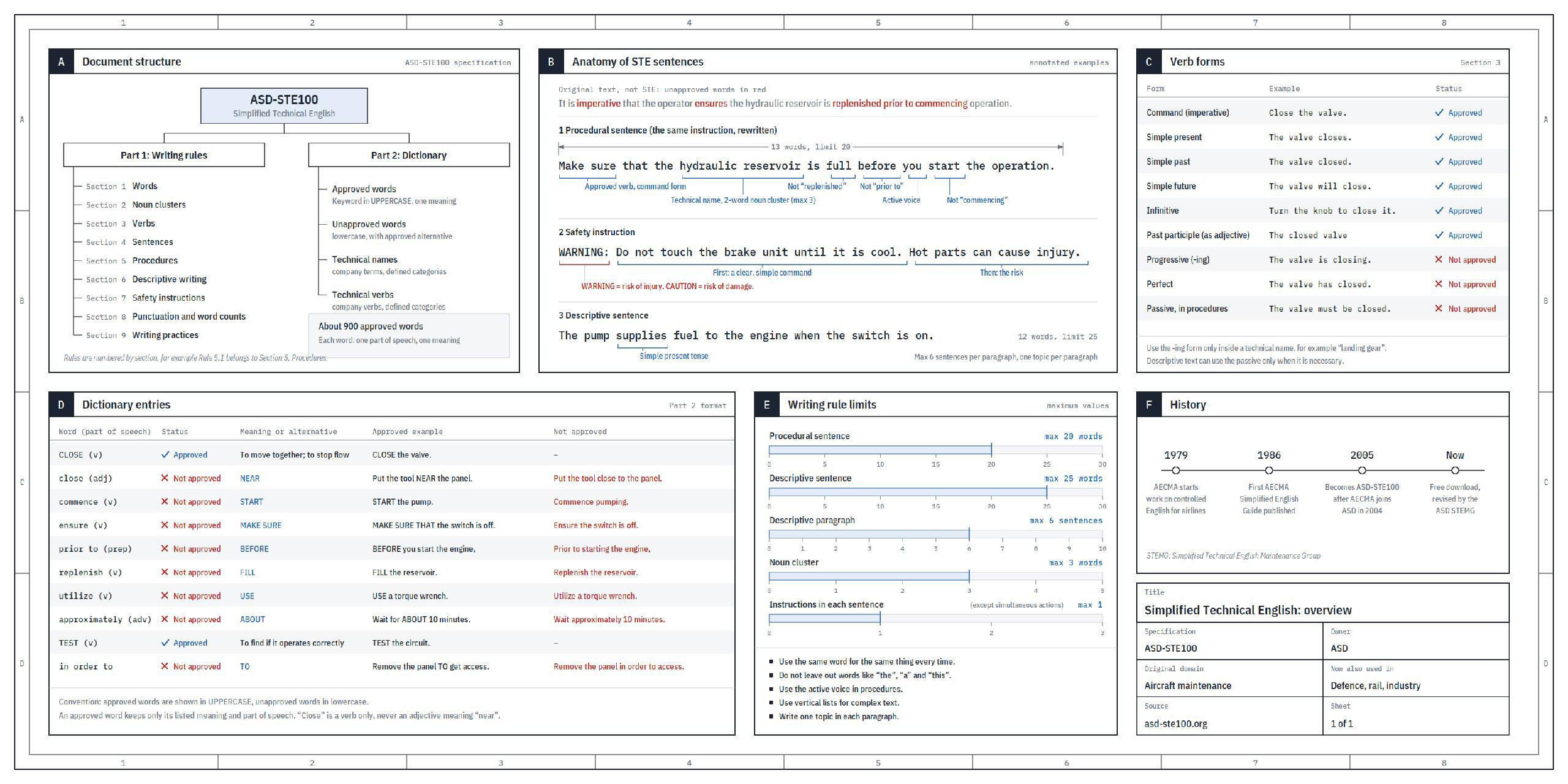Click the red X for Perfect verb form

coord(1439,284)
